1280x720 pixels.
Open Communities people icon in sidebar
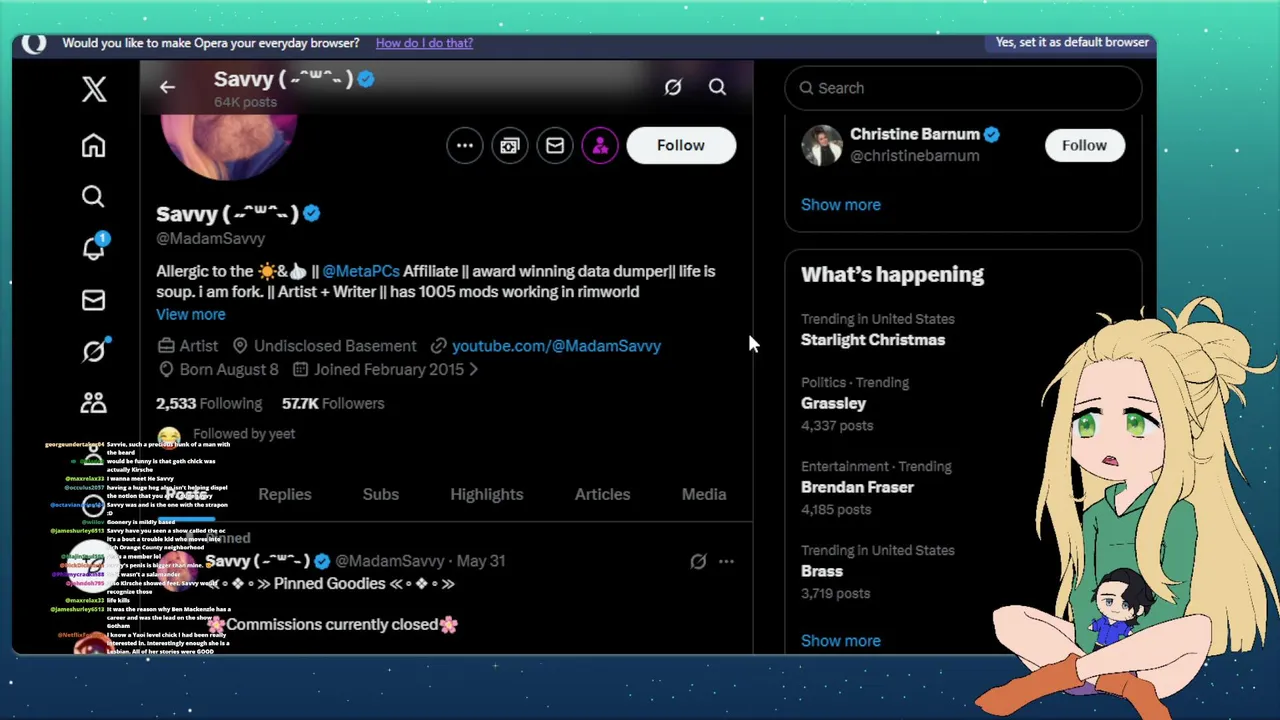coord(93,402)
